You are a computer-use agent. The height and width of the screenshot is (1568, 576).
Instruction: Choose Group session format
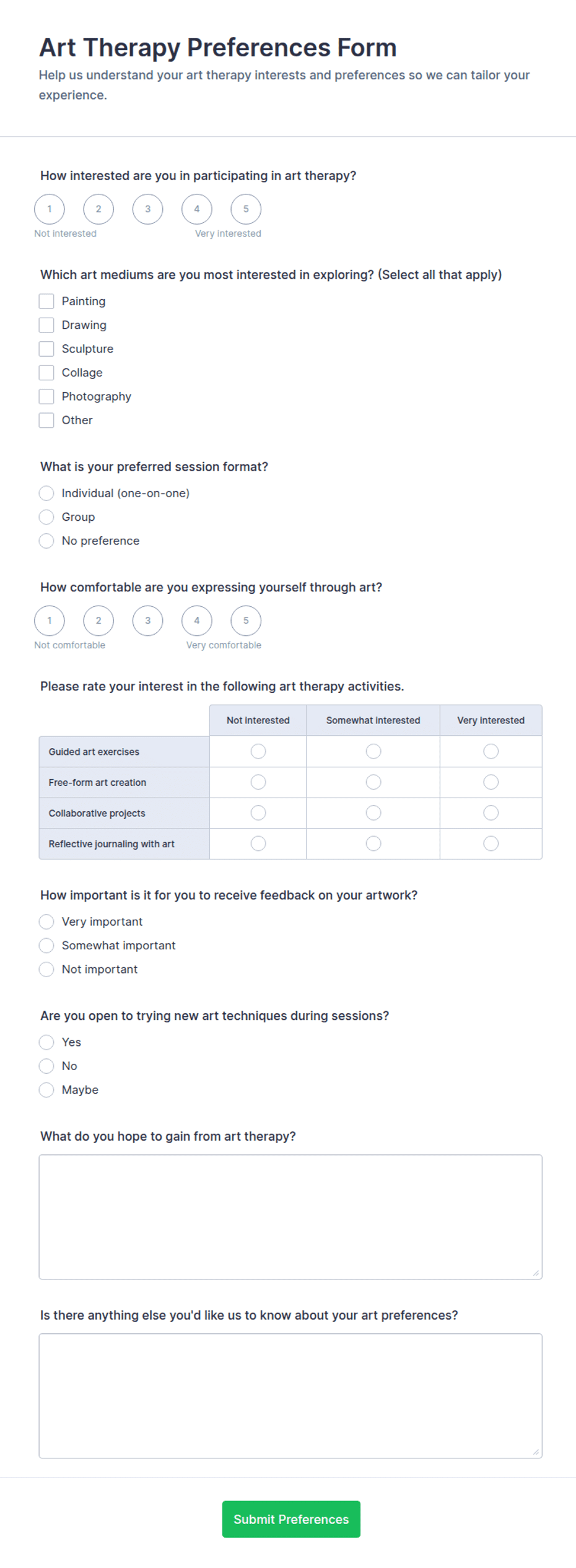point(46,516)
